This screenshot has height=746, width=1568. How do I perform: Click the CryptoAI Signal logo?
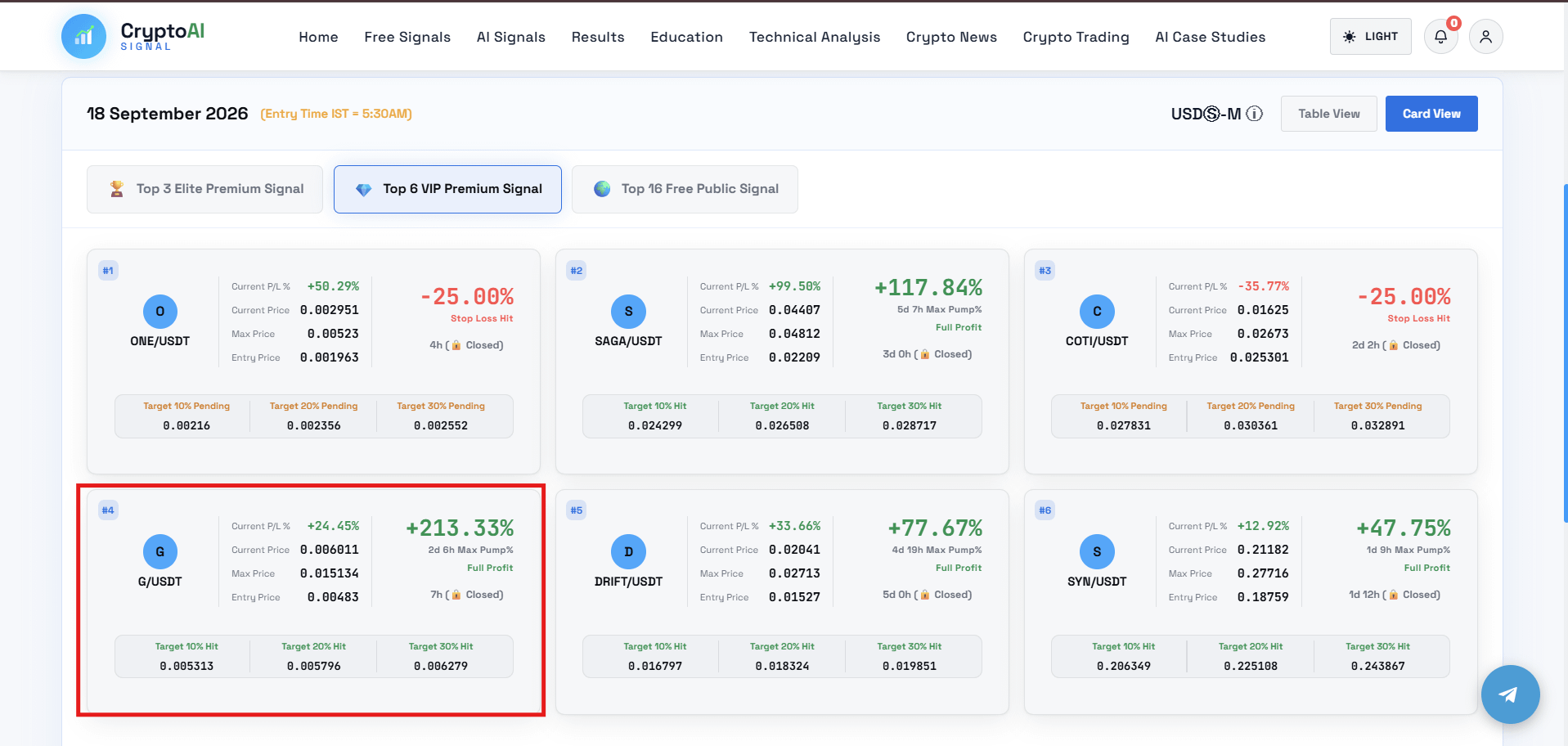click(133, 36)
